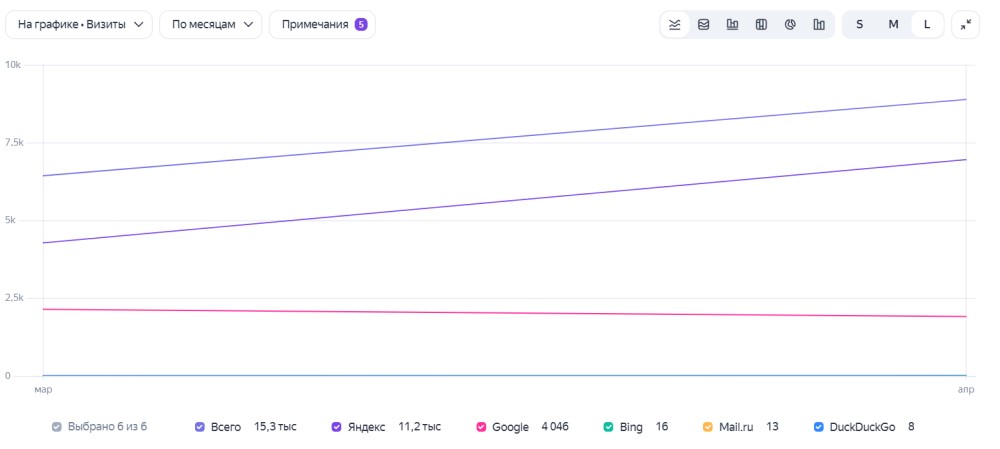Screen dimensions: 1000x449
Task: Collapse the chart with the shrink arrows icon
Action: click(966, 25)
